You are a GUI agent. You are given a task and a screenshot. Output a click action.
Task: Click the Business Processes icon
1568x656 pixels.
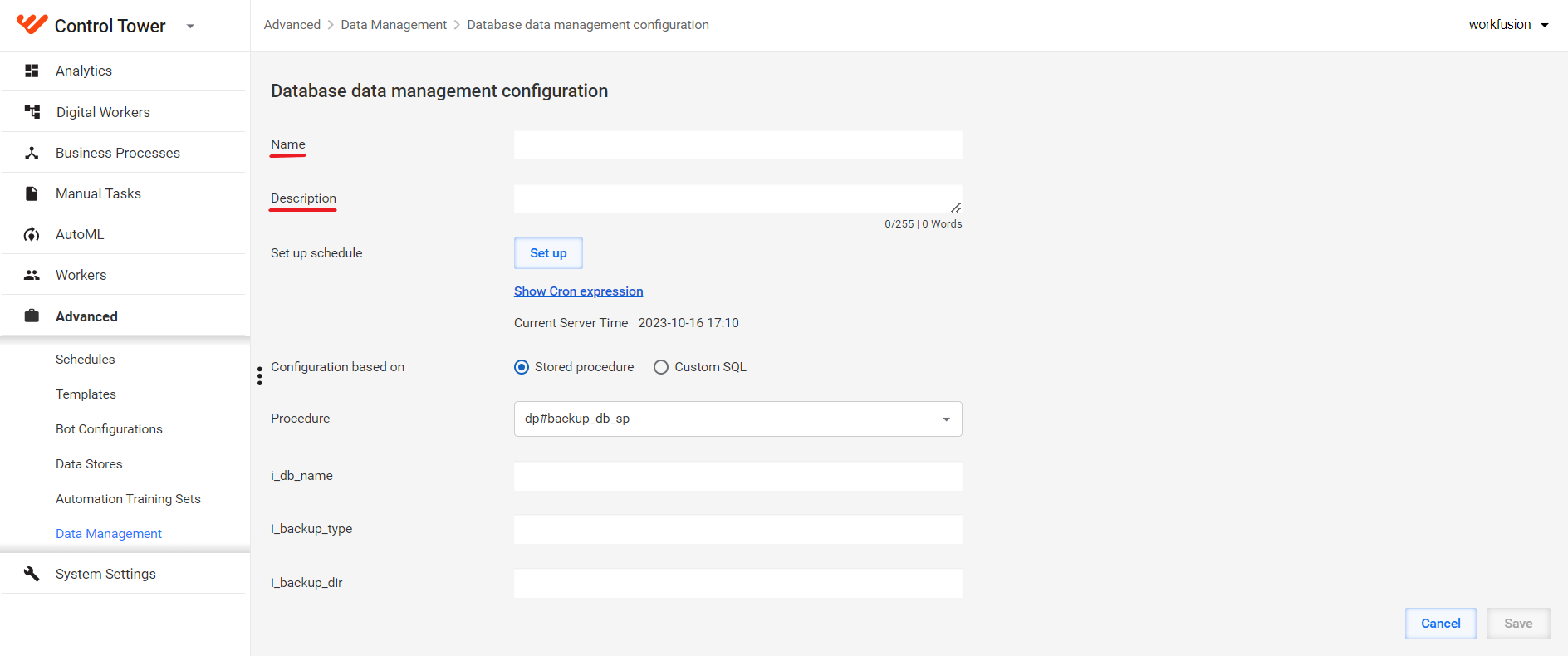[32, 153]
